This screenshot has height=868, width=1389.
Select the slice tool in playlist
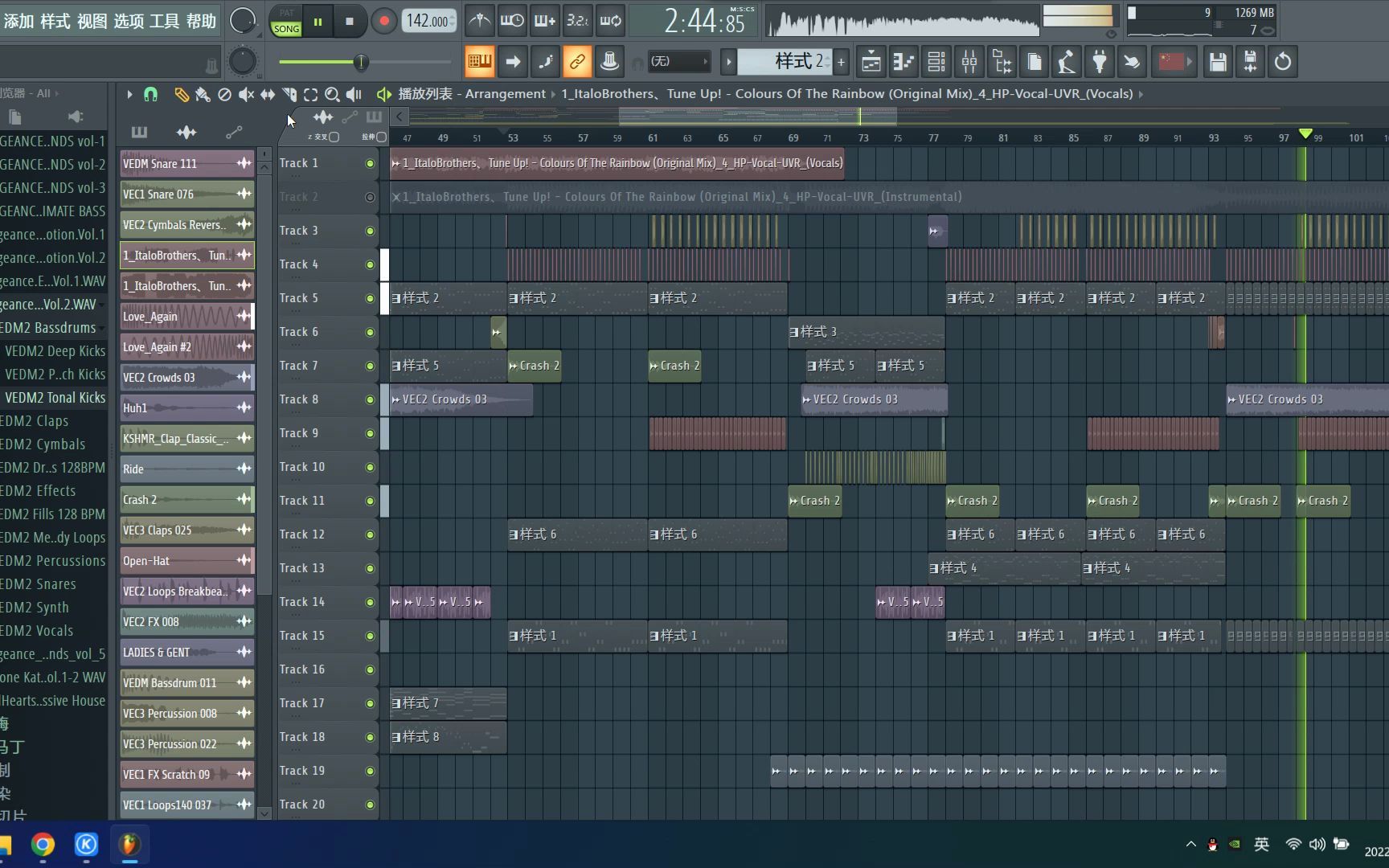click(289, 94)
